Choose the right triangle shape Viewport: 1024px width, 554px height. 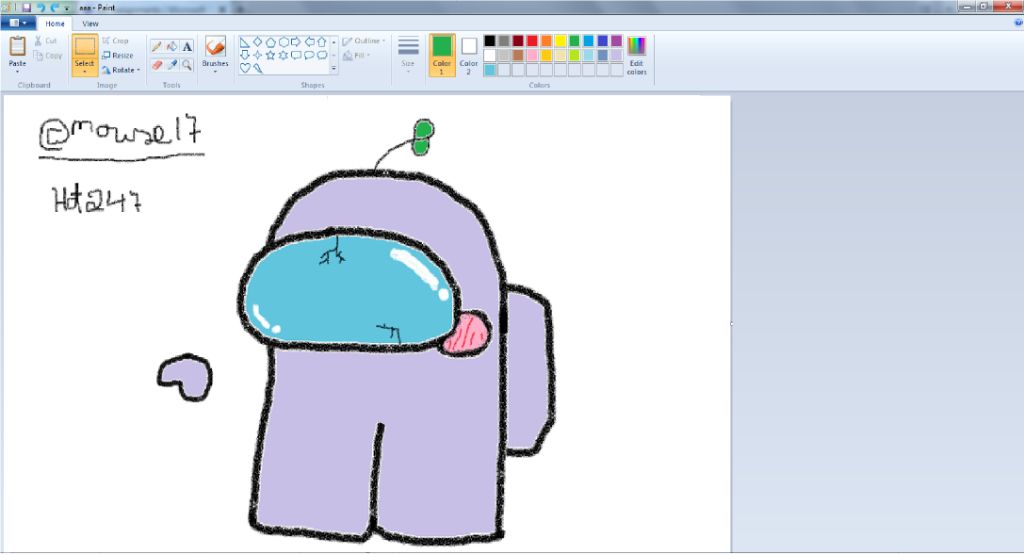245,42
